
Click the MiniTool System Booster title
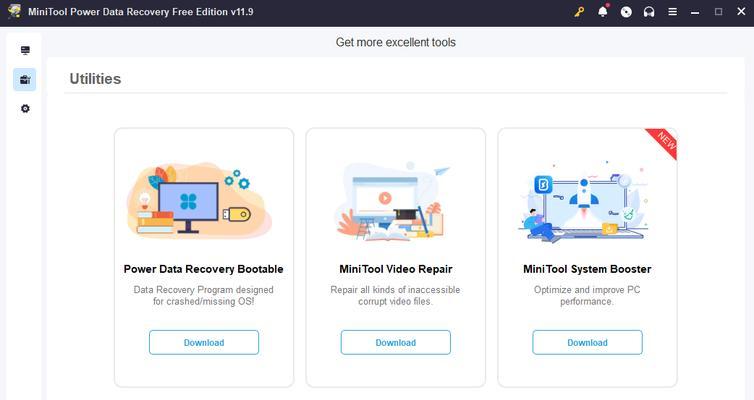[x=587, y=269]
